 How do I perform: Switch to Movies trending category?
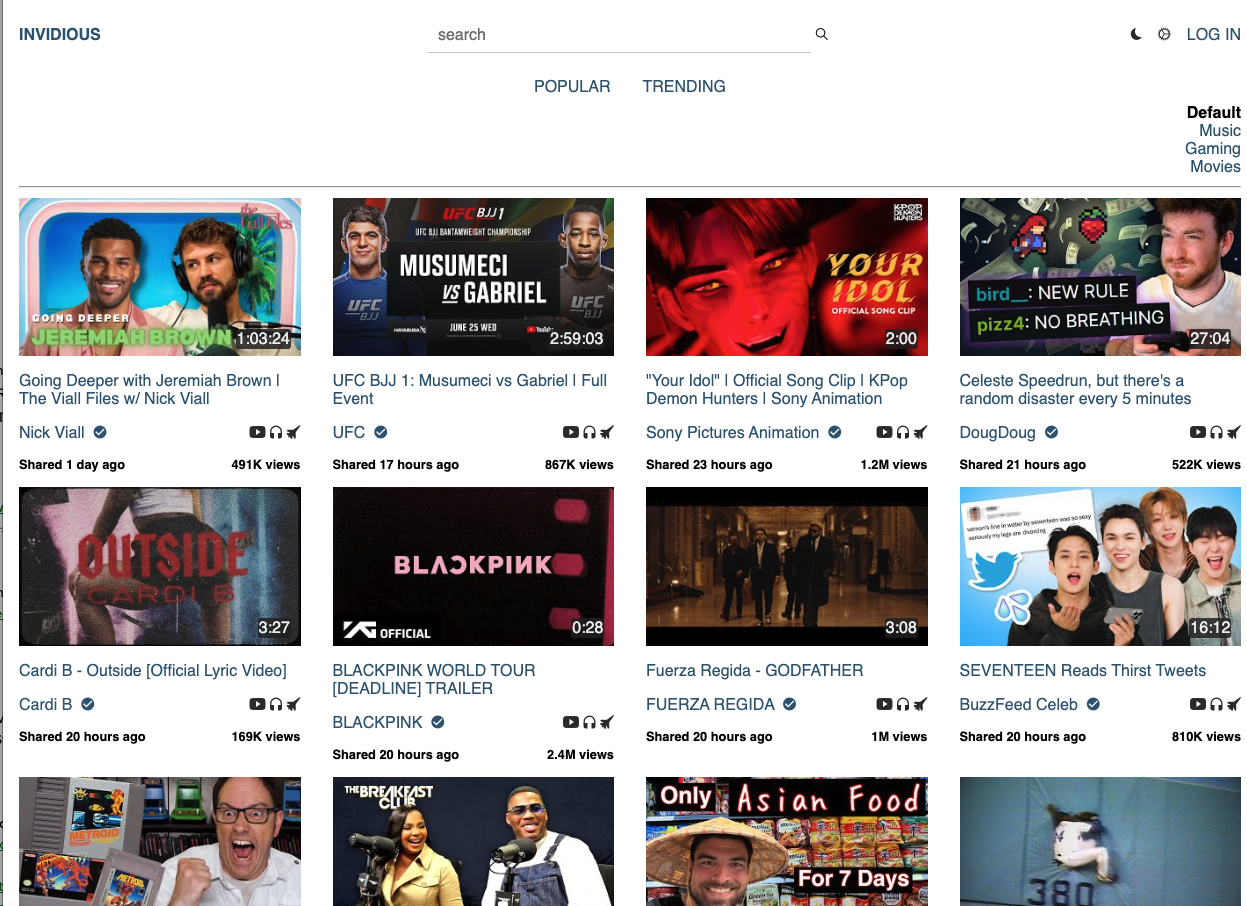click(x=1215, y=166)
